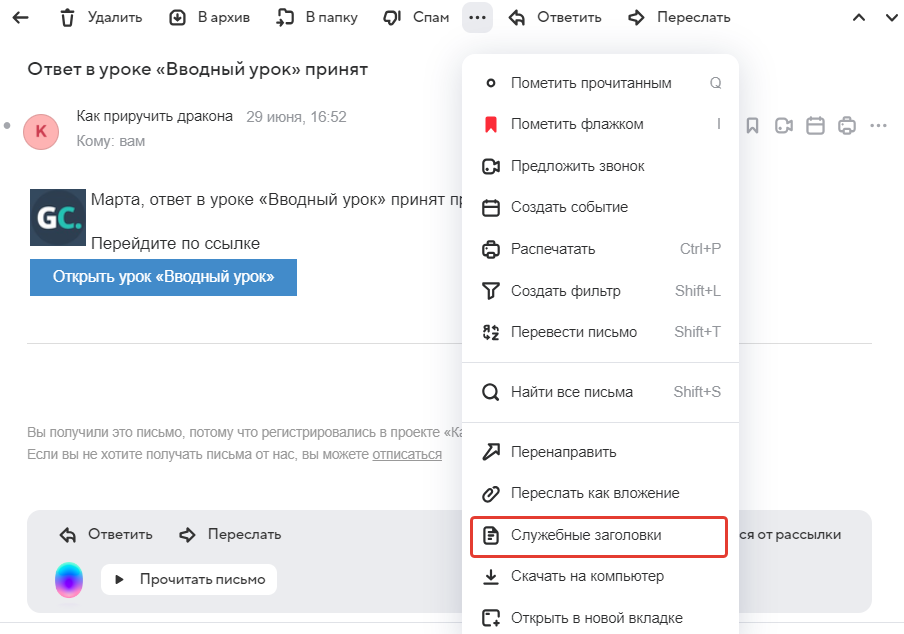
Task: Click Ответить in the top toolbar
Action: pyautogui.click(x=555, y=18)
